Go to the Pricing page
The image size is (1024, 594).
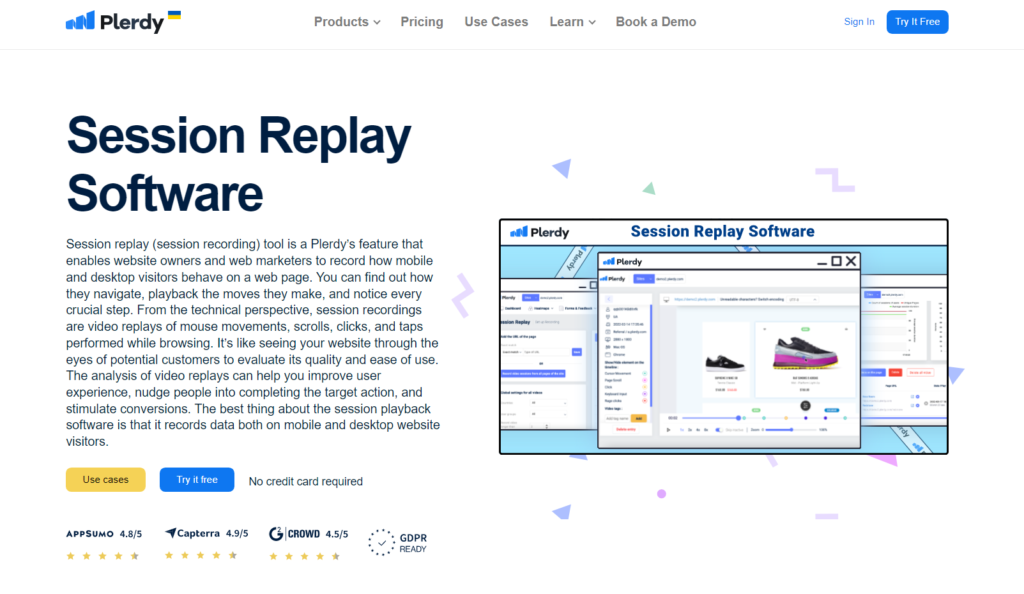point(422,22)
